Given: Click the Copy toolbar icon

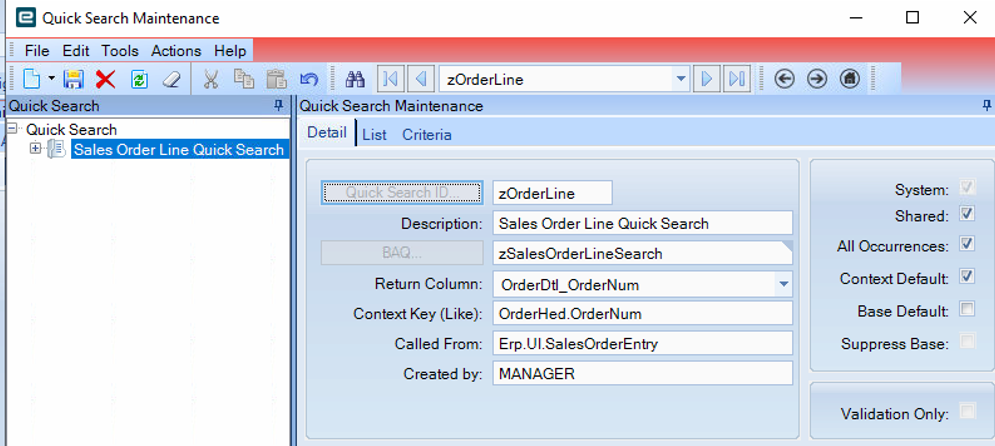Looking at the screenshot, I should point(244,79).
